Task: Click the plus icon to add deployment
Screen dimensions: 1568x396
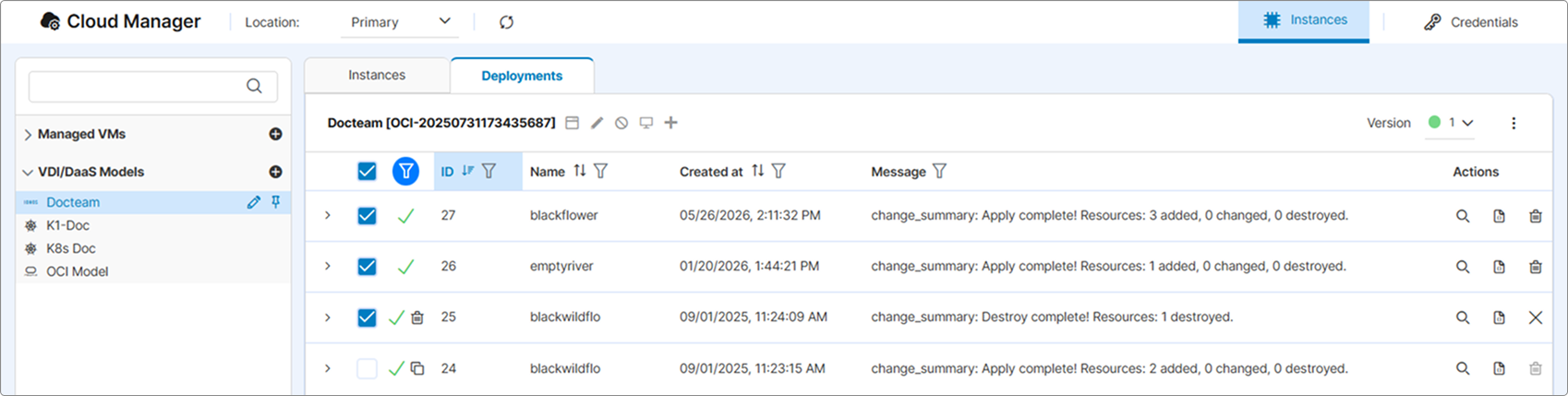Action: pyautogui.click(x=671, y=123)
